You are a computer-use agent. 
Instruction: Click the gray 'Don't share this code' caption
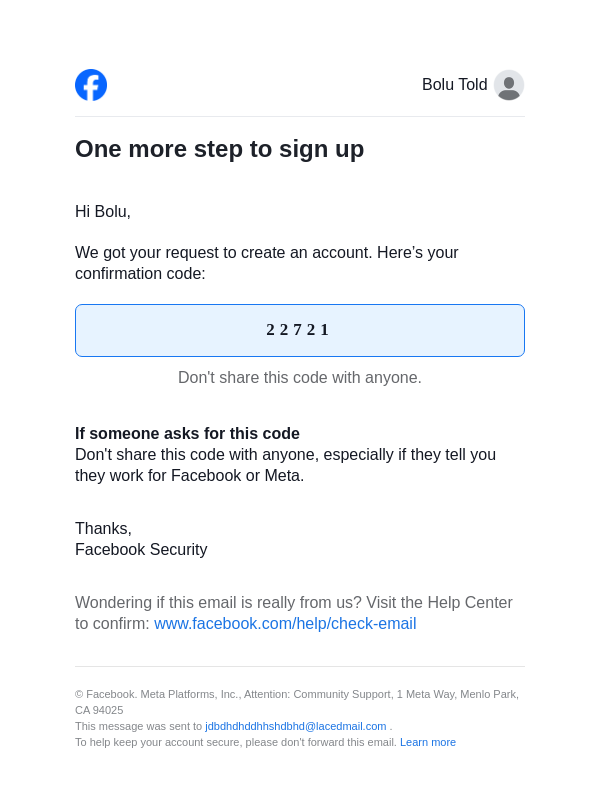tap(299, 378)
